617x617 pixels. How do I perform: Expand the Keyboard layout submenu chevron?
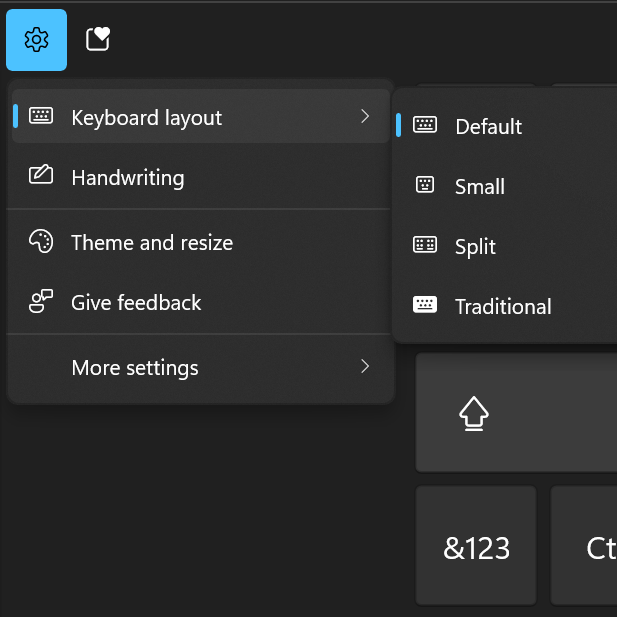point(365,116)
